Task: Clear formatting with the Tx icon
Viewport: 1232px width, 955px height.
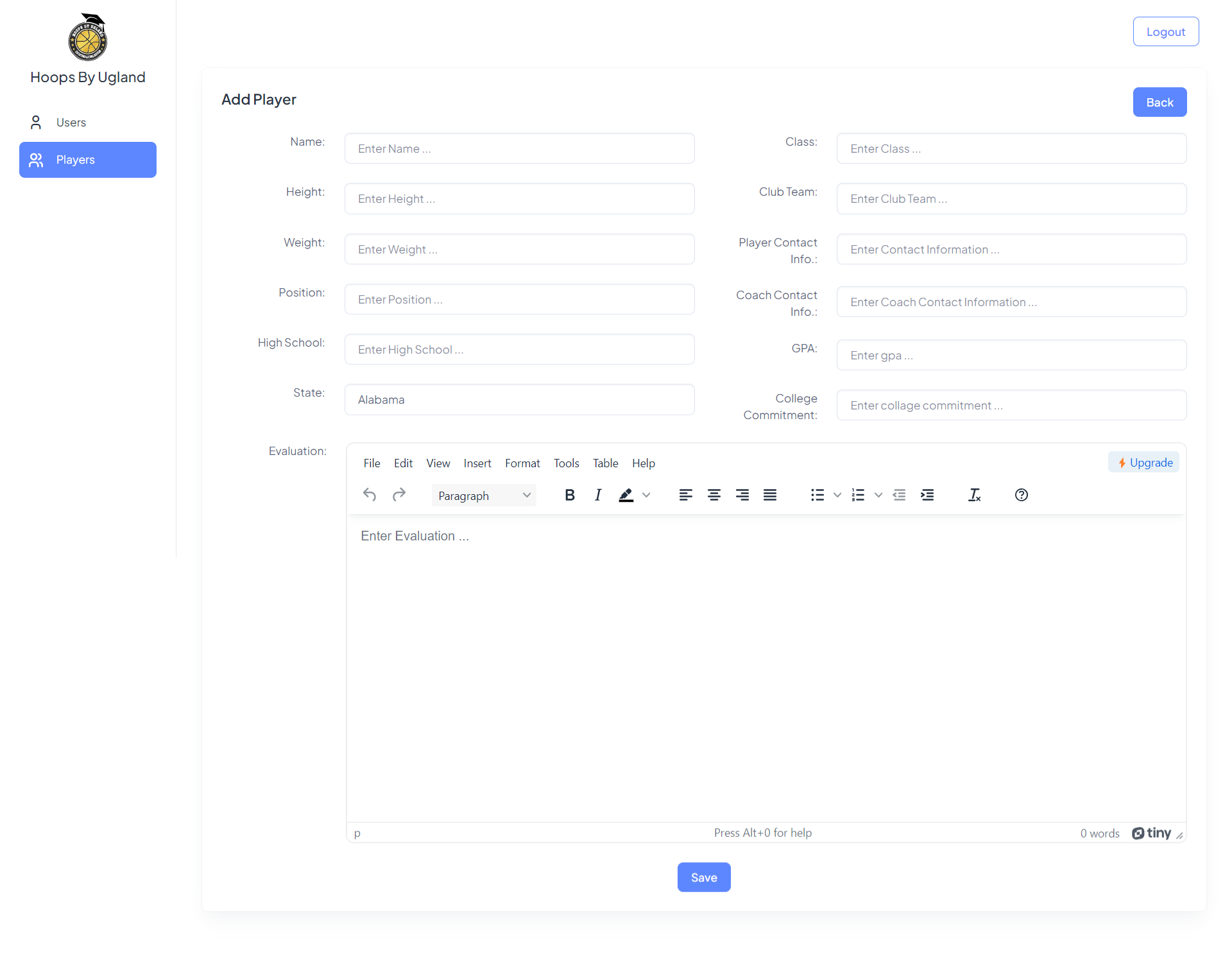Action: coord(974,495)
